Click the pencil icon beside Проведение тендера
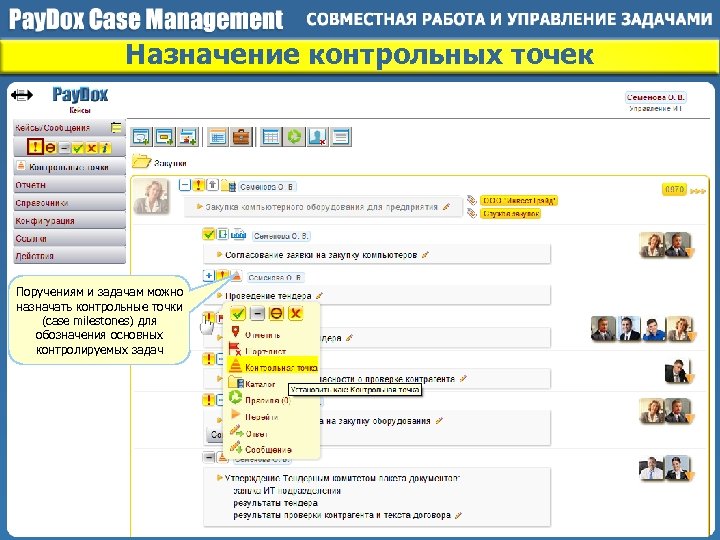The height and width of the screenshot is (540, 720). [319, 296]
